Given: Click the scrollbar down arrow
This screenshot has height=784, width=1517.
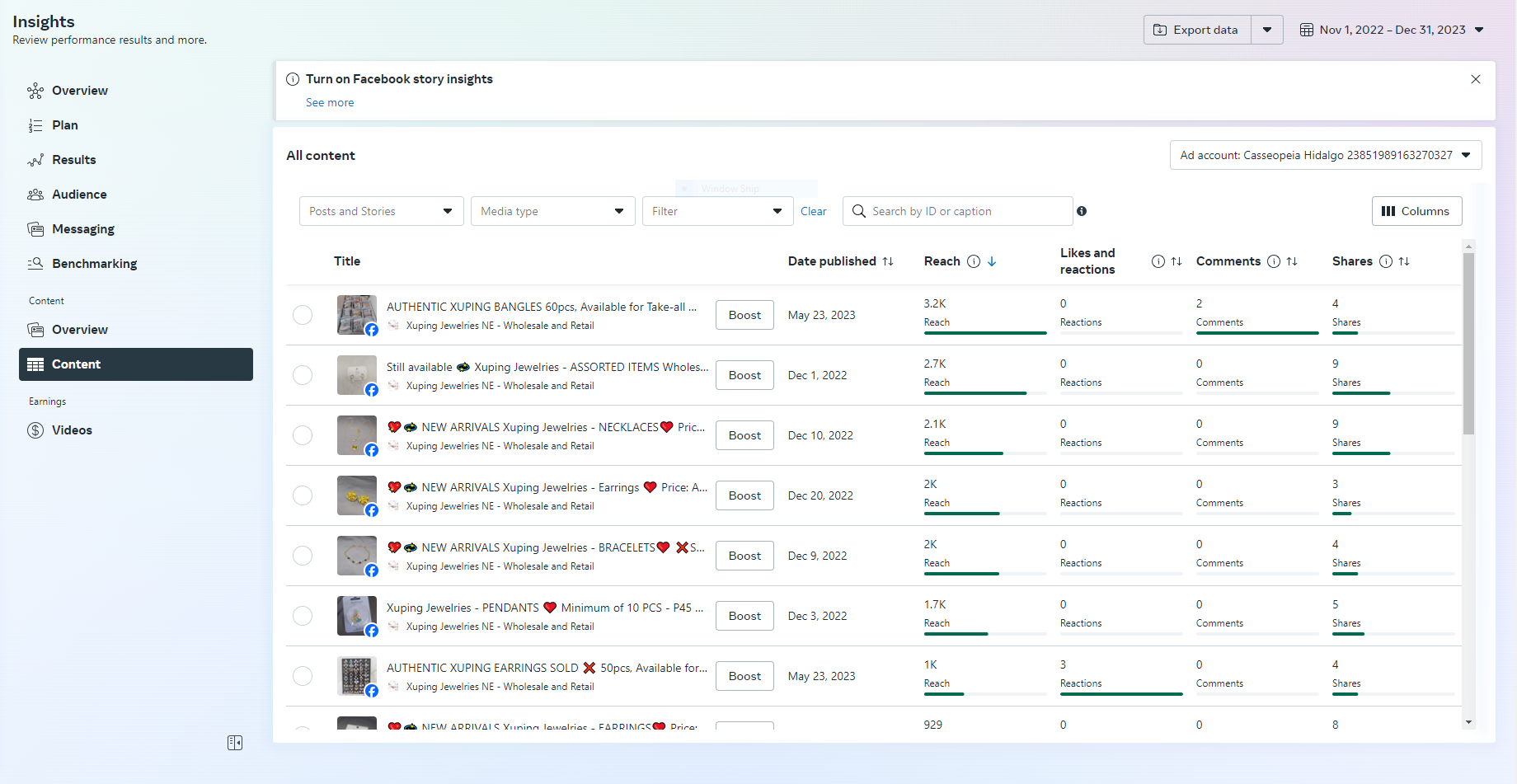Looking at the screenshot, I should point(1468,722).
